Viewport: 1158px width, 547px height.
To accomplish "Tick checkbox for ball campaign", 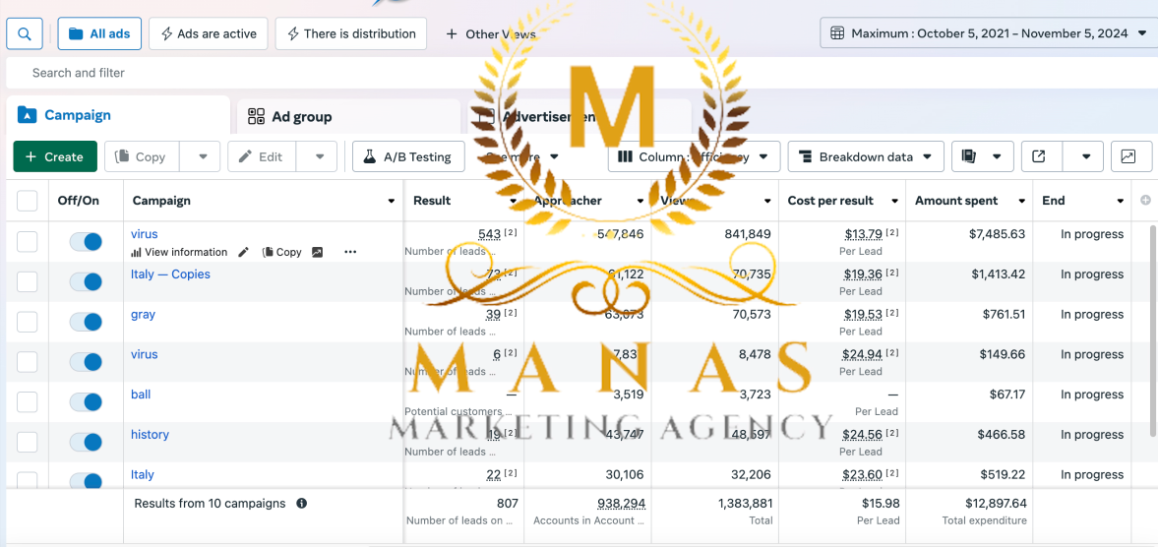I will [27, 402].
